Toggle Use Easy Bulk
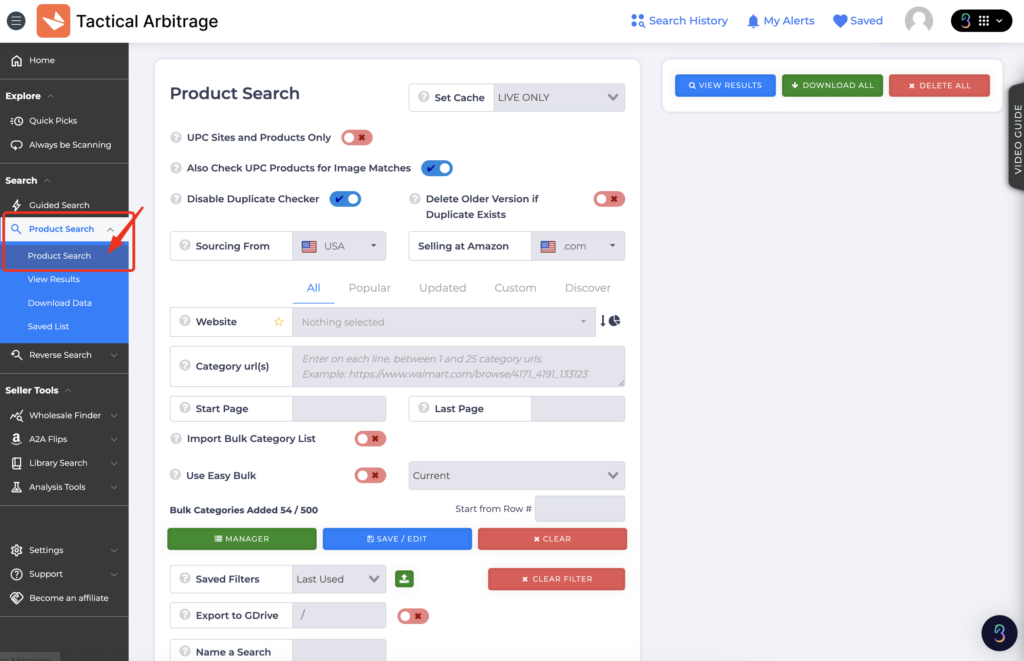The height and width of the screenshot is (661, 1024). coord(370,476)
